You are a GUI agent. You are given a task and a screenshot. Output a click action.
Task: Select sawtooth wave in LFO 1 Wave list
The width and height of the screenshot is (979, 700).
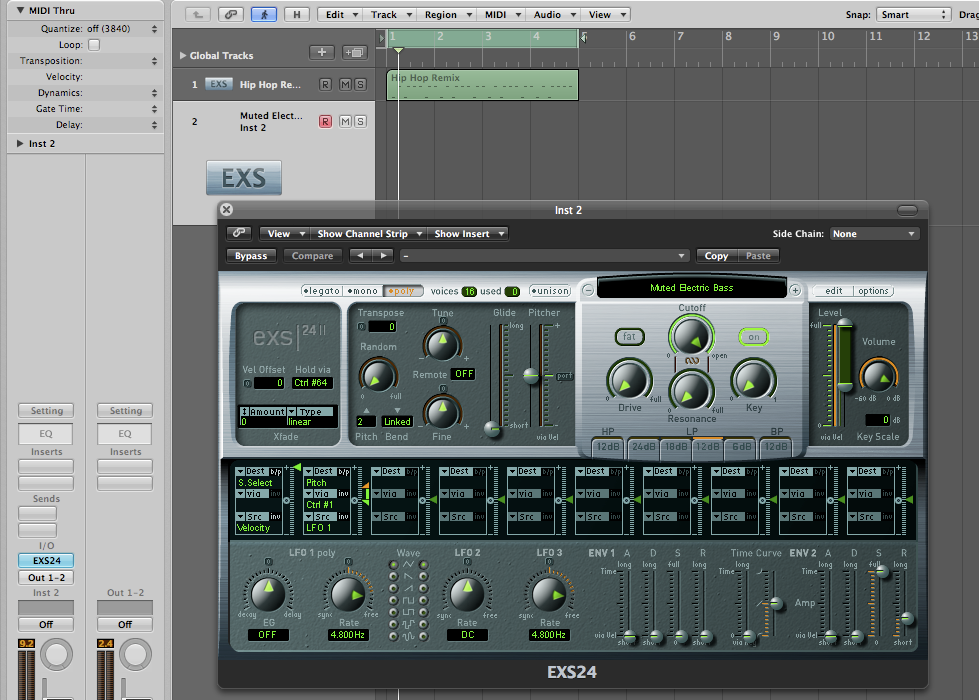[x=393, y=576]
